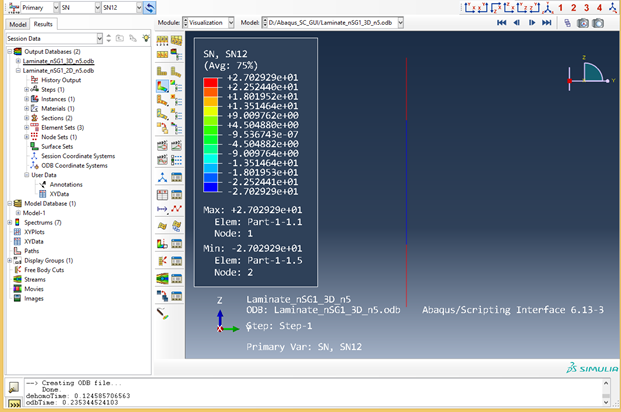Jump to the first frame
The width and height of the screenshot is (621, 412).
tap(501, 23)
